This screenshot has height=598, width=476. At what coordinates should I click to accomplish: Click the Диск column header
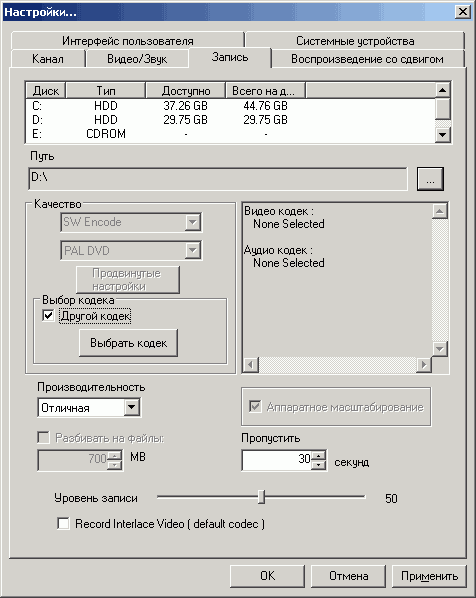point(46,91)
